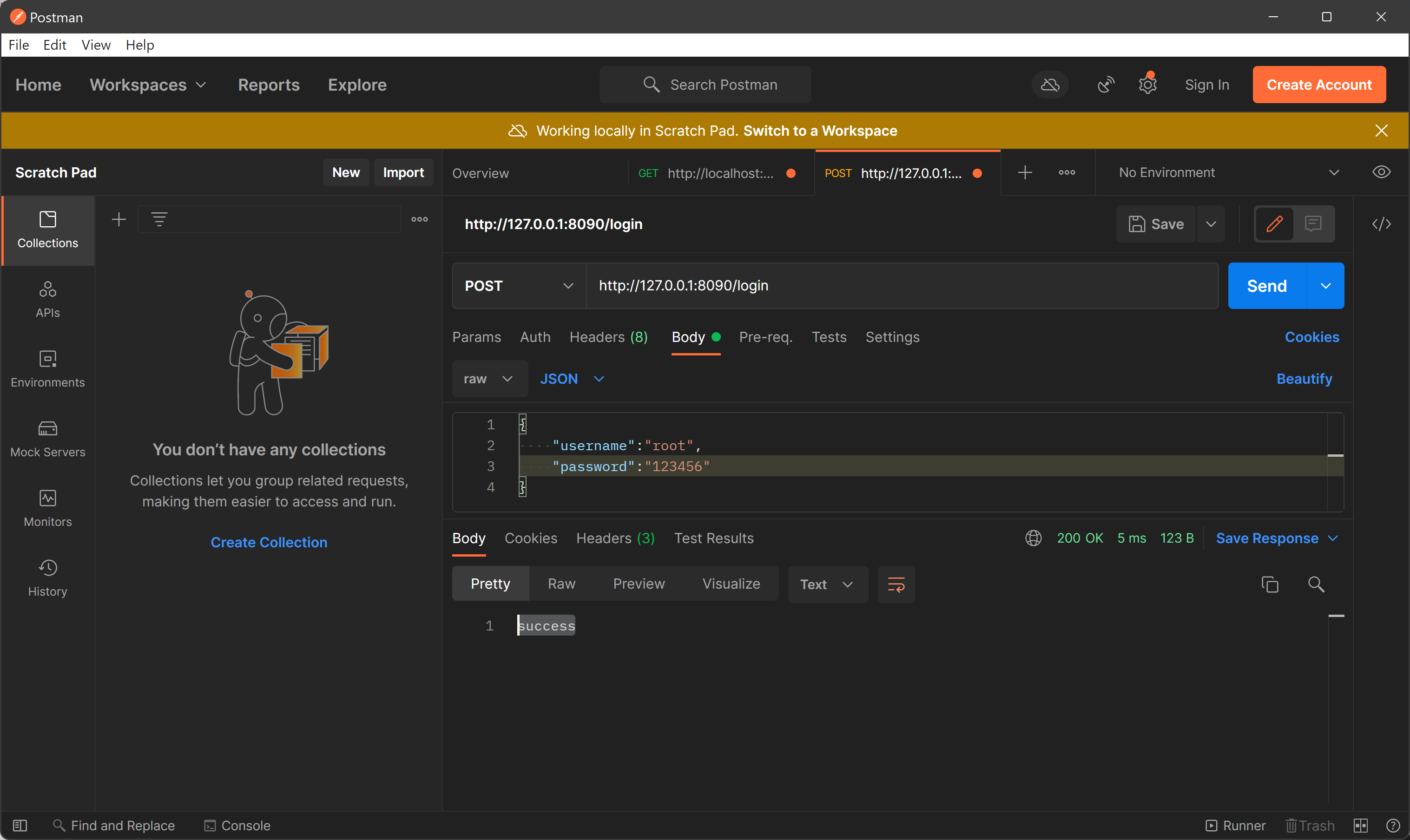The image size is (1410, 840).
Task: Switch to the Tests tab
Action: (829, 337)
